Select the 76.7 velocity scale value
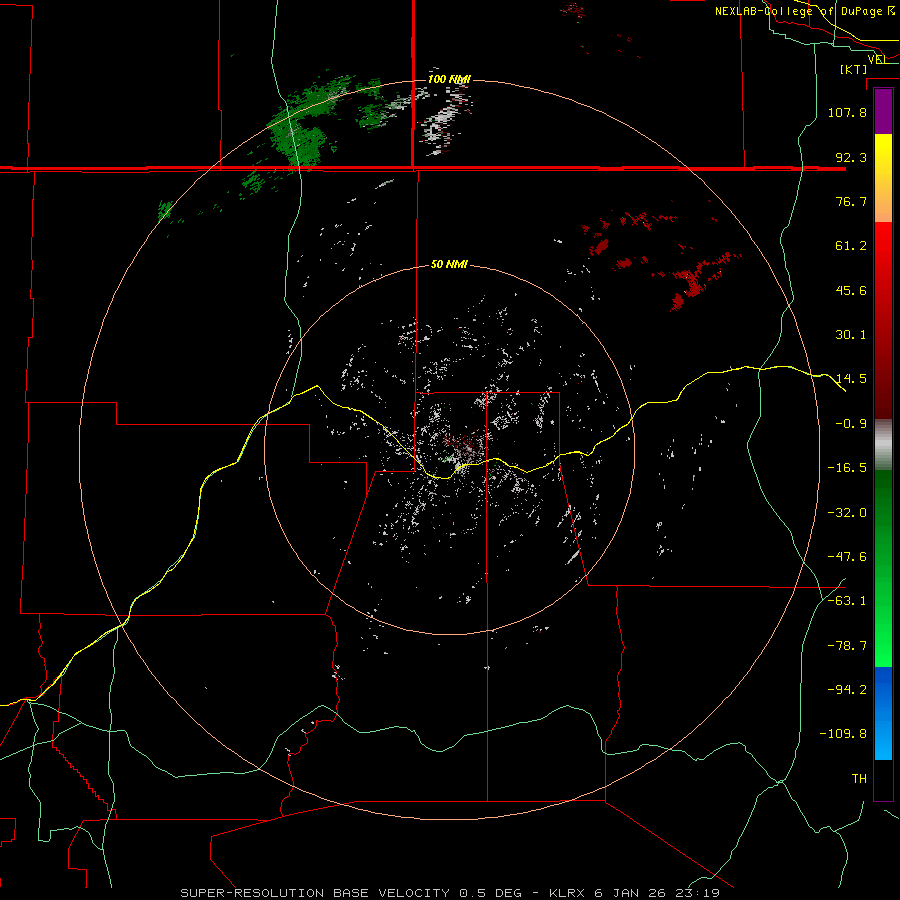This screenshot has height=900, width=900. click(x=851, y=201)
